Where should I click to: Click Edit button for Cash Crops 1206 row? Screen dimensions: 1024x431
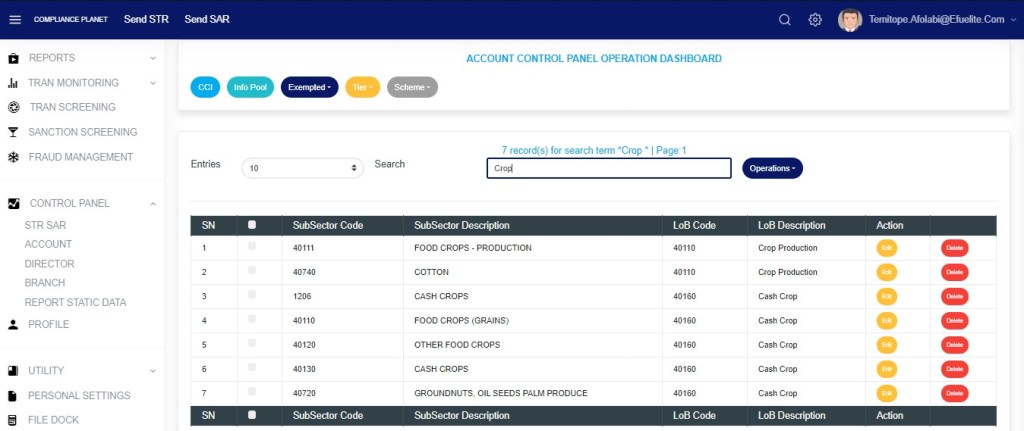pos(887,296)
